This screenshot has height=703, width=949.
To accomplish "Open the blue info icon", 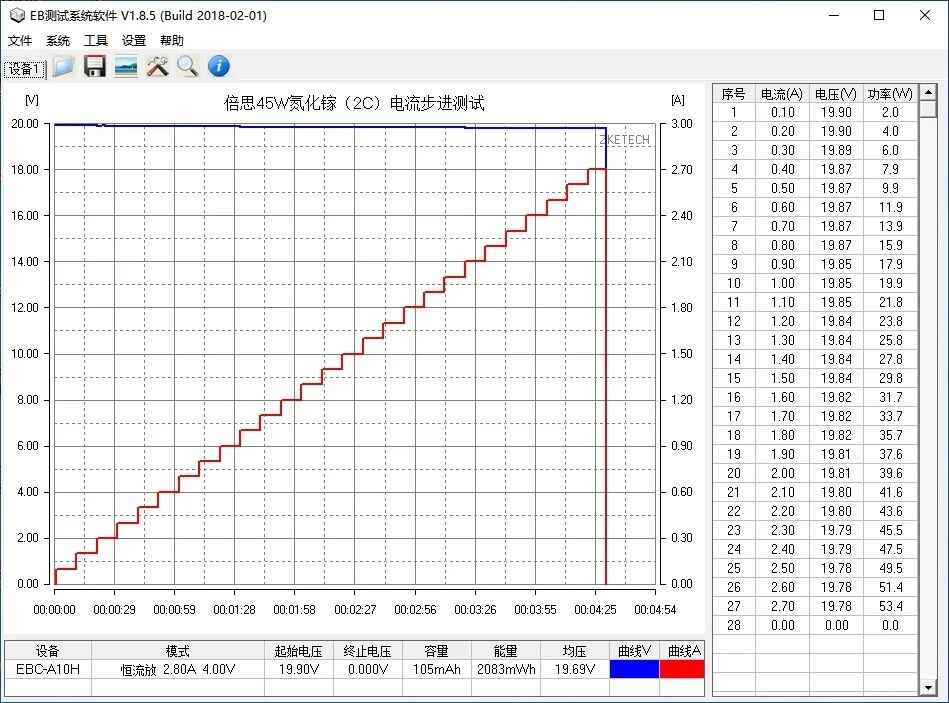I will pyautogui.click(x=218, y=66).
